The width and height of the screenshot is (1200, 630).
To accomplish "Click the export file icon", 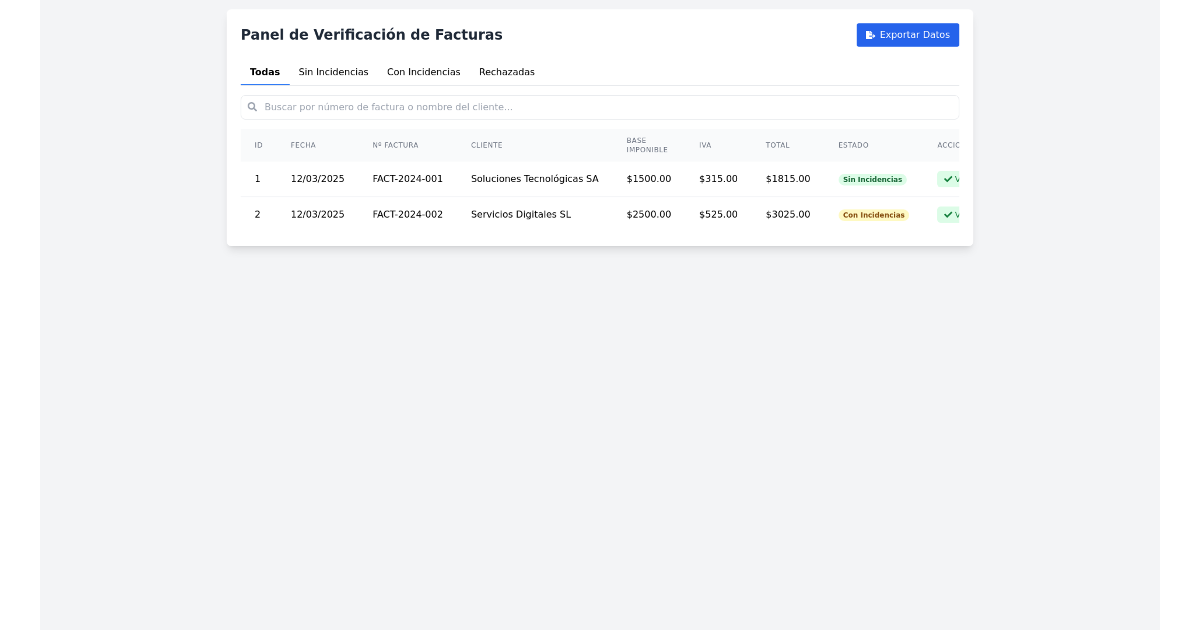I will click(870, 35).
